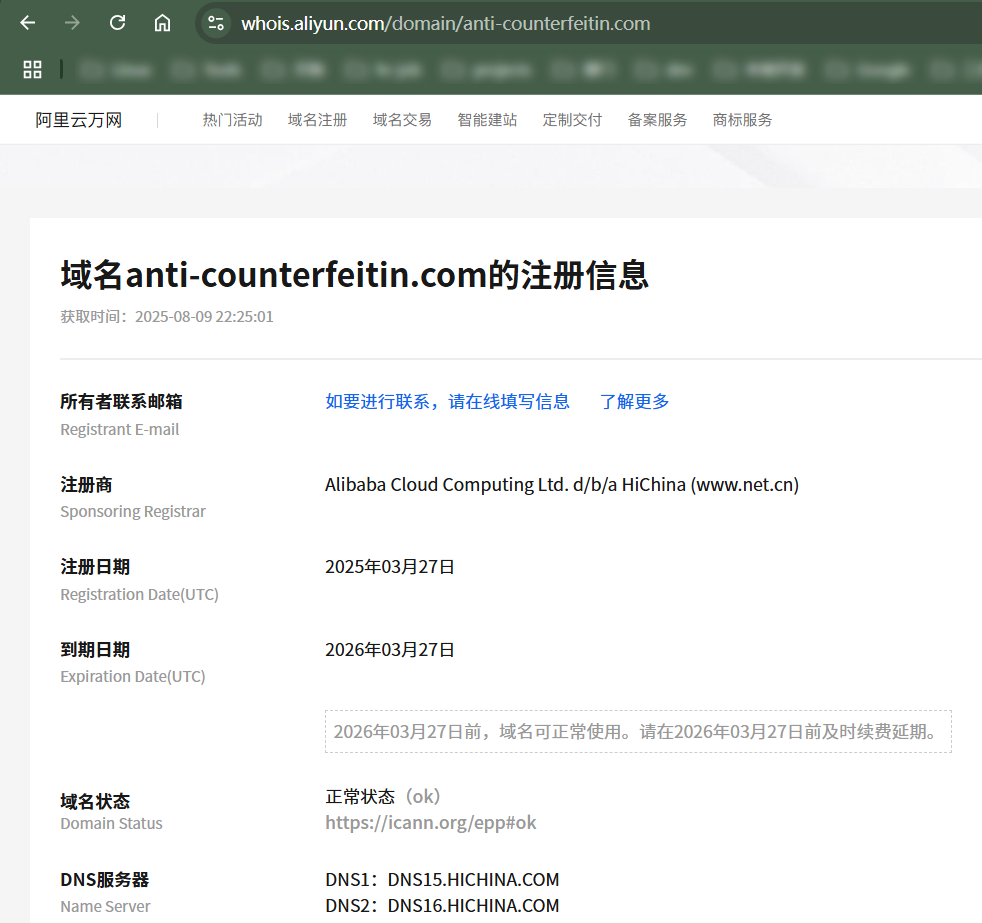The image size is (982, 923).
Task: Open the https://icann.org/epp#ok link
Action: [431, 822]
